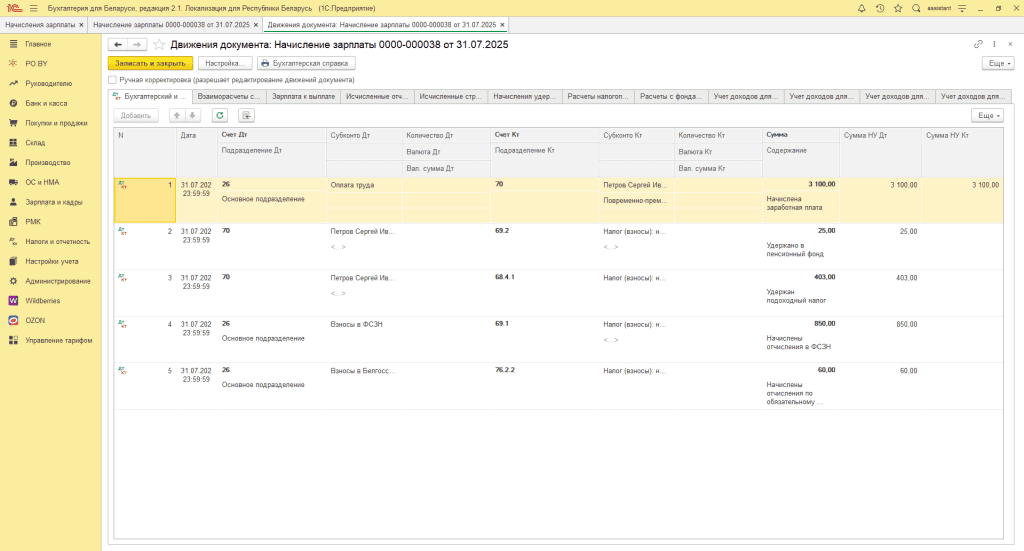Open the Настройка... button

click(225, 63)
